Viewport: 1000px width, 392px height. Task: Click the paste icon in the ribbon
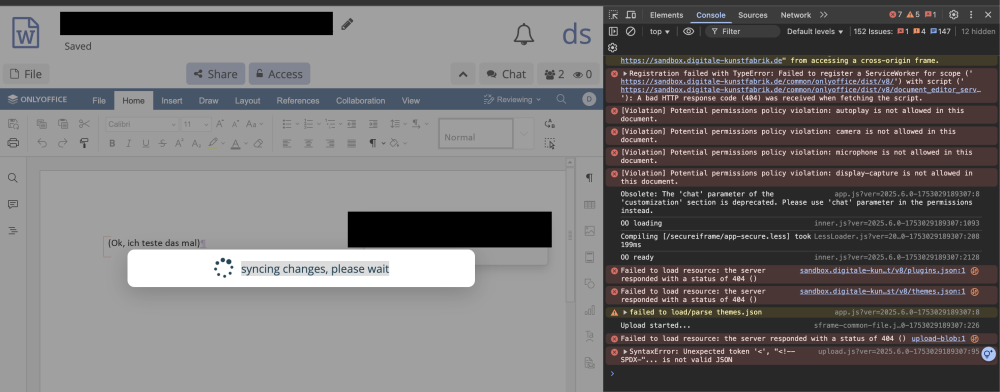coord(63,124)
